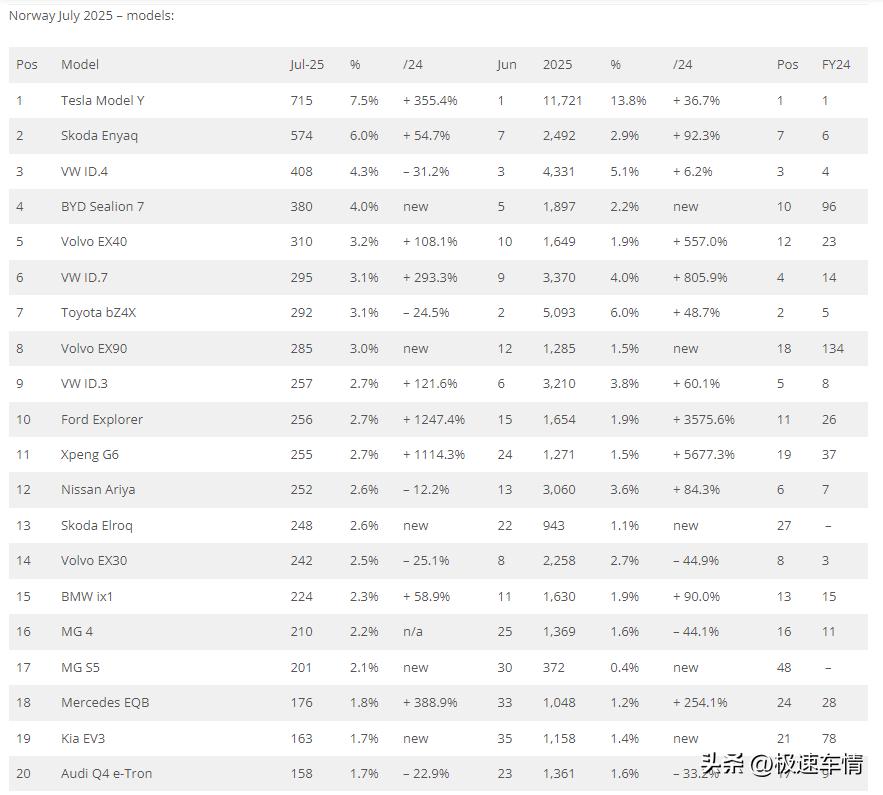Click the Model column header
Screen dimensions: 883x795
tap(80, 65)
